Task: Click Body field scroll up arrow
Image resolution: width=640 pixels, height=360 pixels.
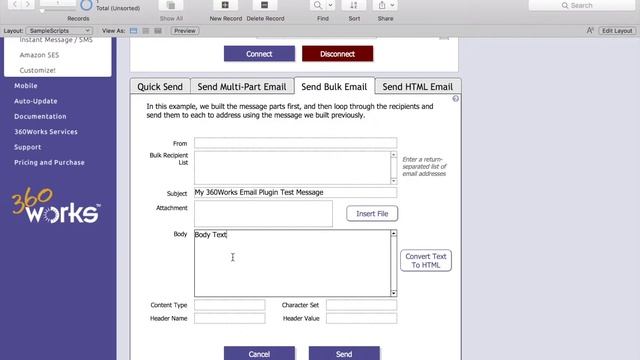Action: coord(393,233)
